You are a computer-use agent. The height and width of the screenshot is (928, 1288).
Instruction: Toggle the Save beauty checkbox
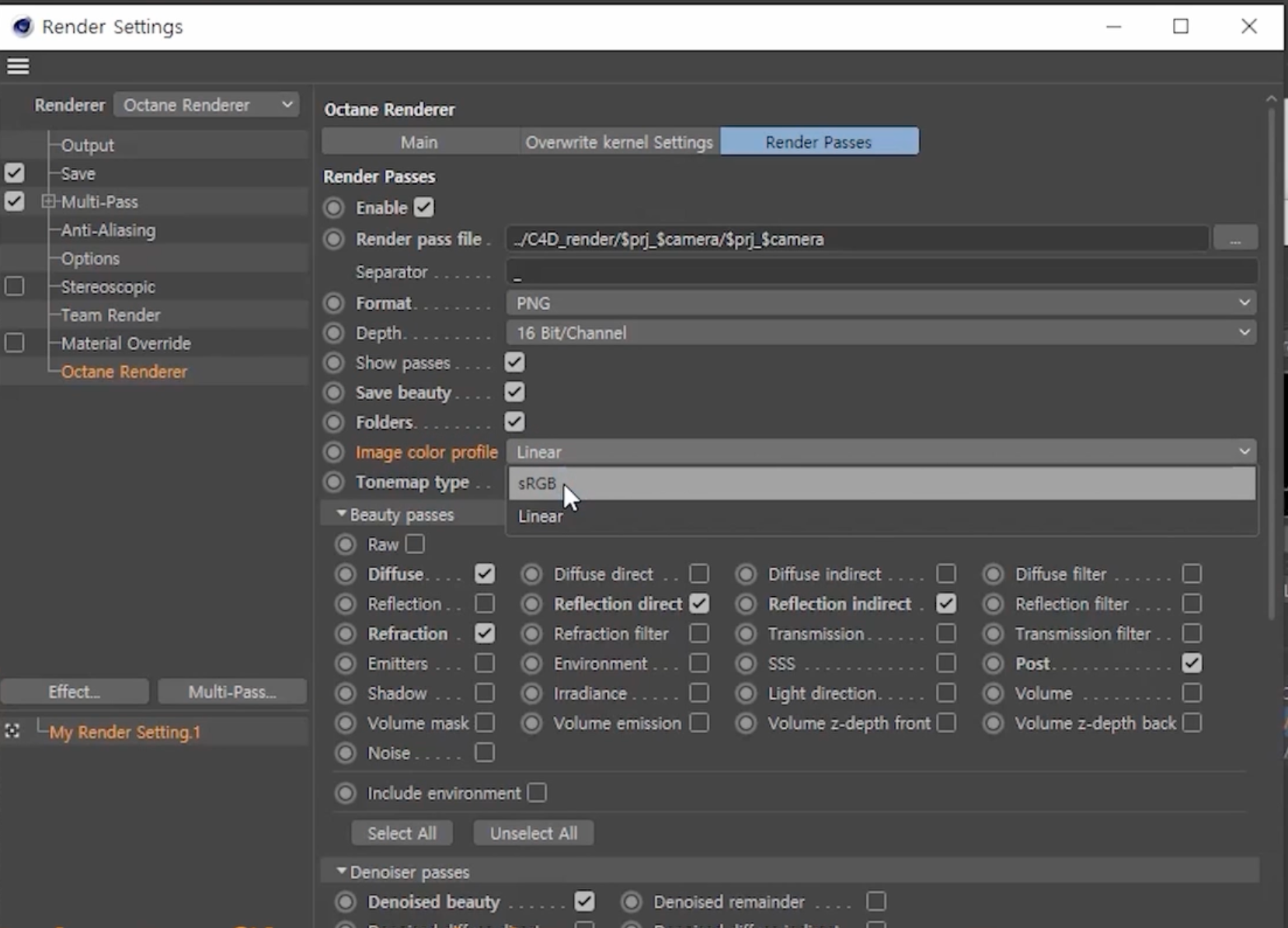(514, 392)
